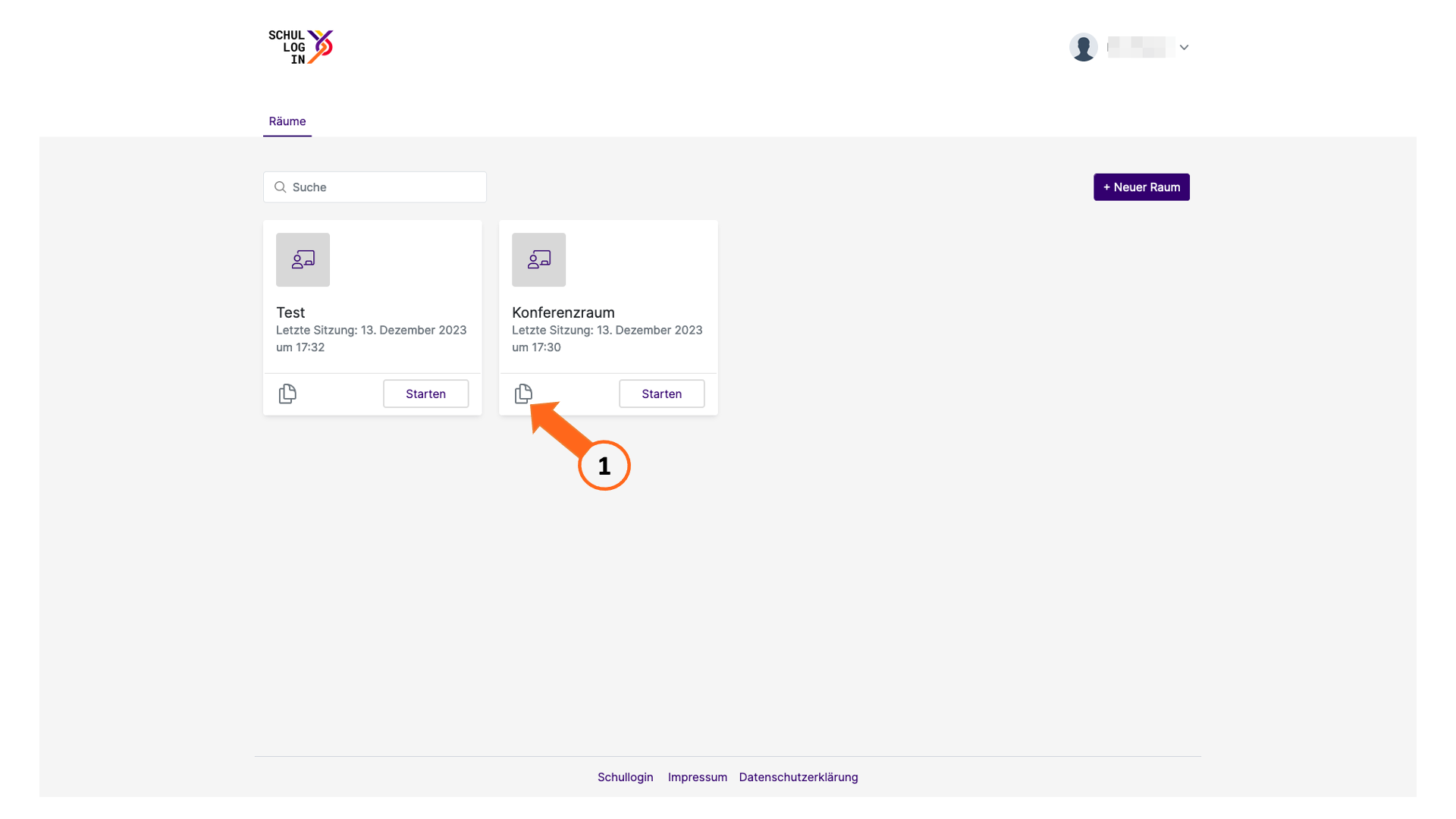The image size is (1456, 819).
Task: Click the search magnifier icon
Action: (x=280, y=187)
